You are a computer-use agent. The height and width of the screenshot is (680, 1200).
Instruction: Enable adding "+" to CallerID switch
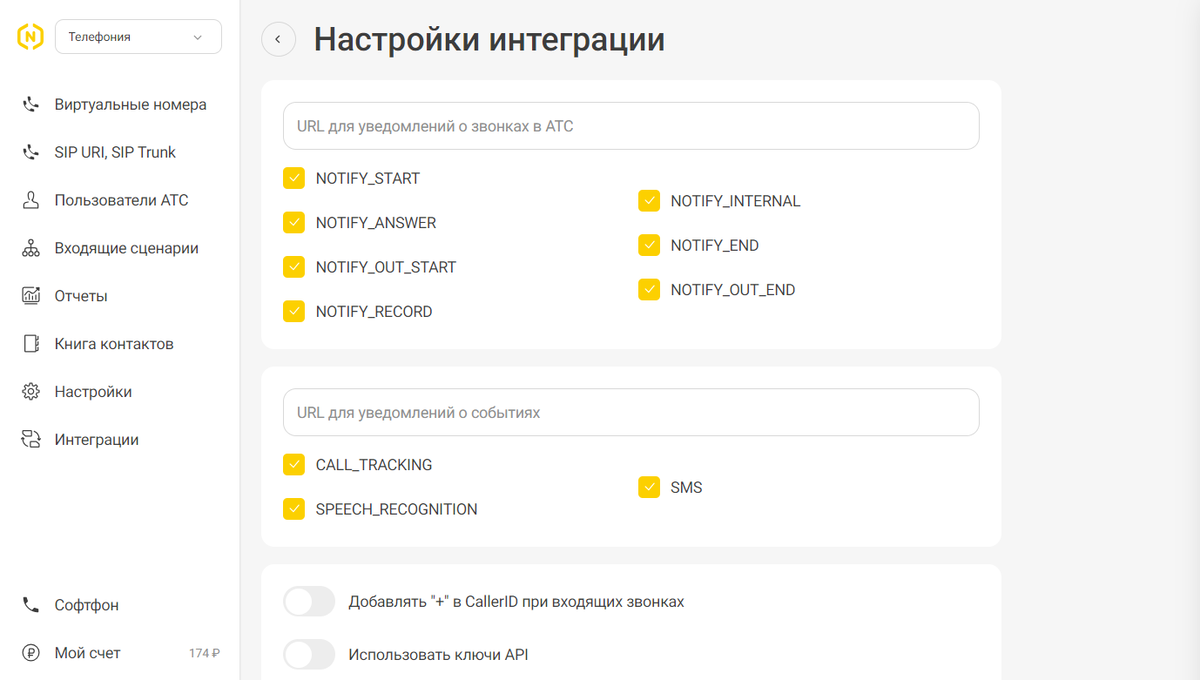point(309,602)
